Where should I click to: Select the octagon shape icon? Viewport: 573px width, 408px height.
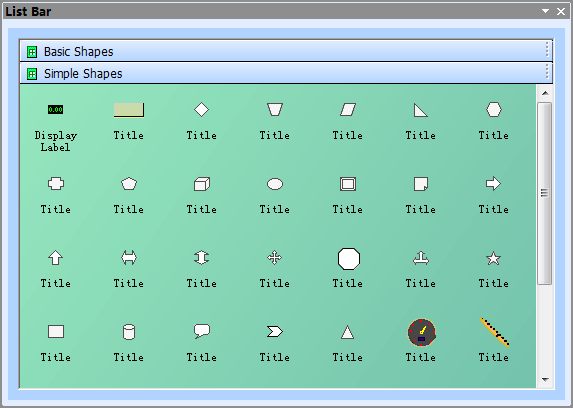(349, 259)
